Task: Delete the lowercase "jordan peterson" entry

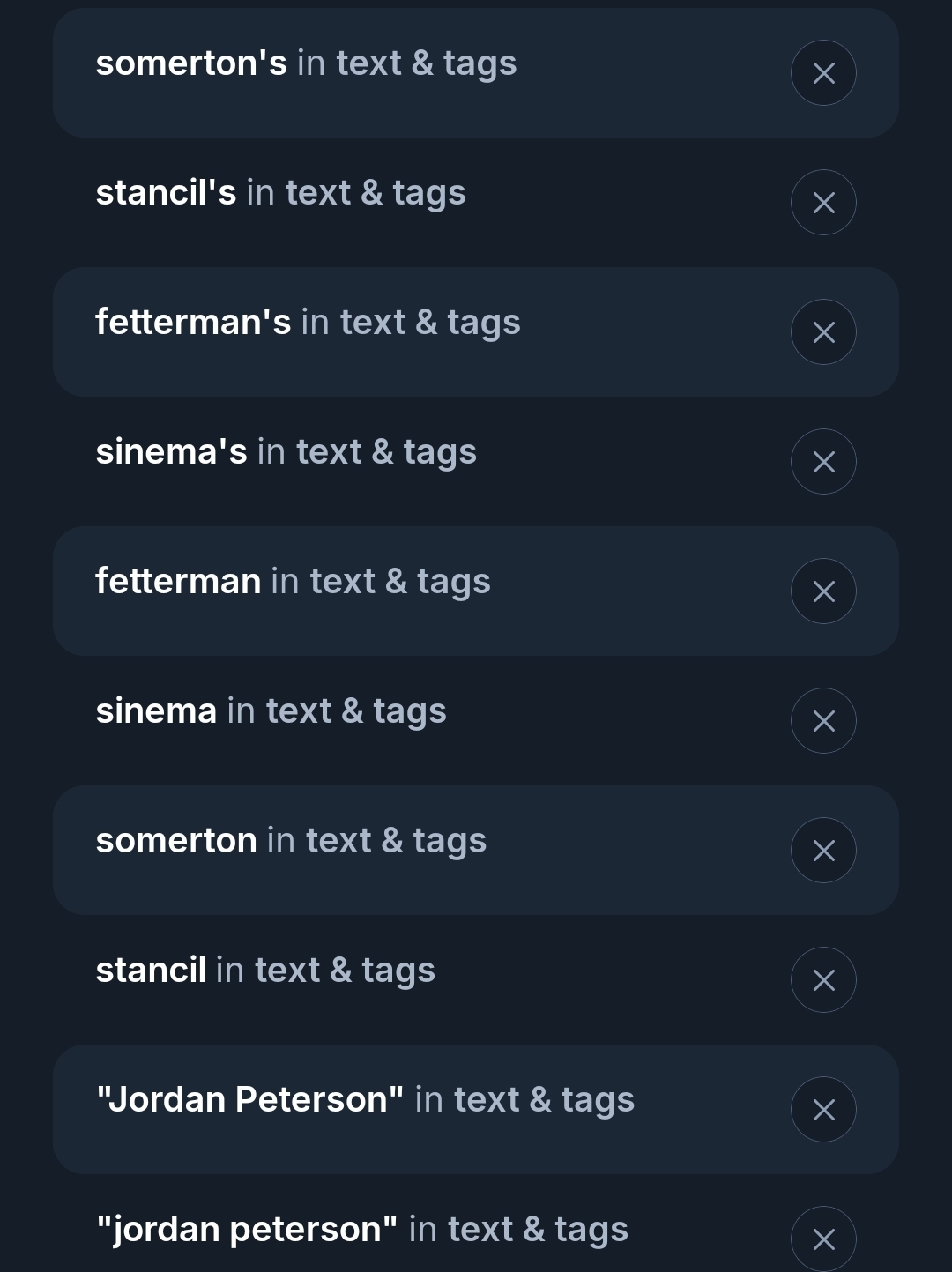Action: [x=823, y=1239]
